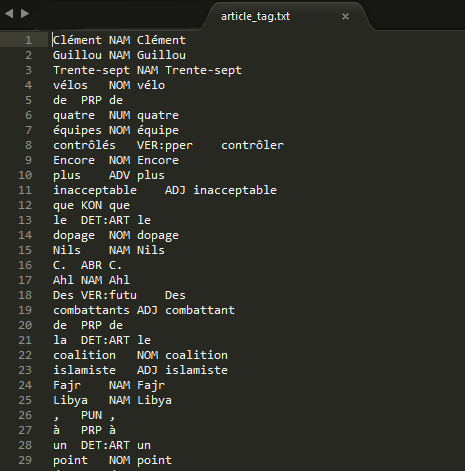Click the 'contrôler' lemma on line 8
Image resolution: width=465 pixels, height=471 pixels.
[x=252, y=145]
